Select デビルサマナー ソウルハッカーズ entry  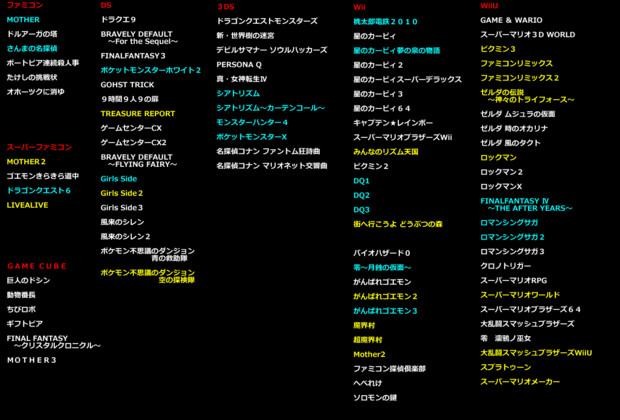(x=272, y=50)
